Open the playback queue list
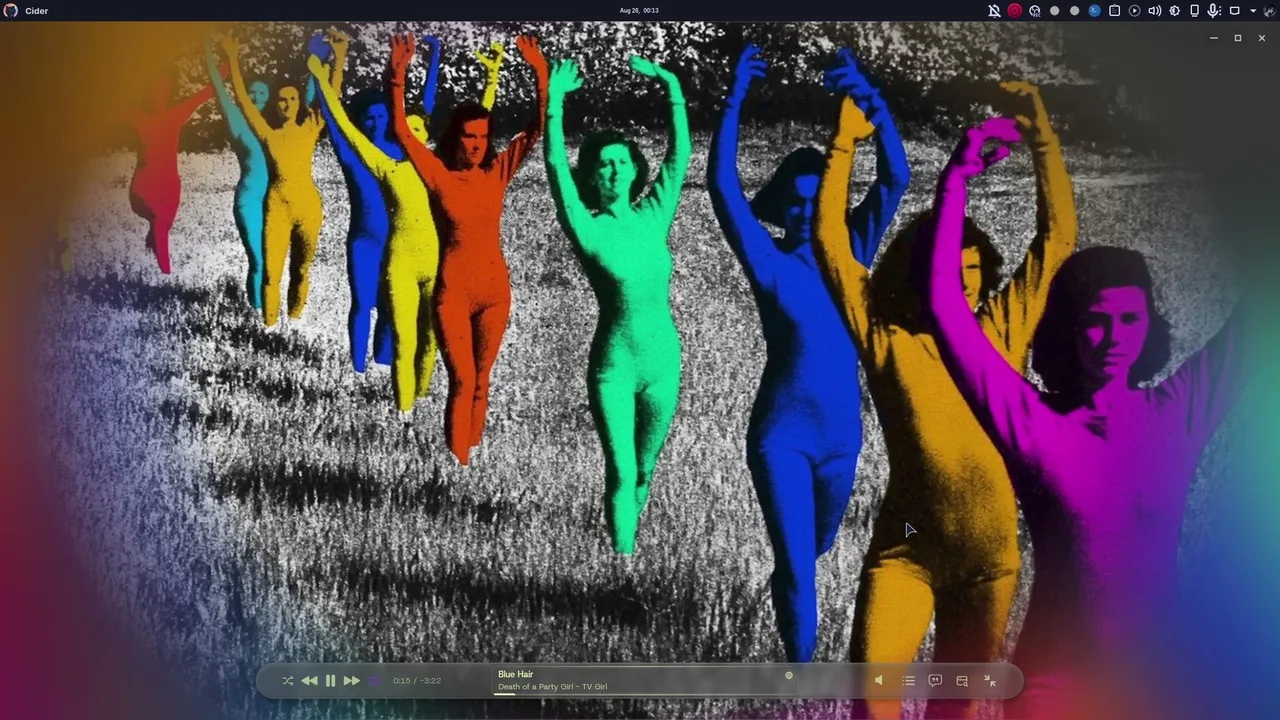 (x=908, y=681)
